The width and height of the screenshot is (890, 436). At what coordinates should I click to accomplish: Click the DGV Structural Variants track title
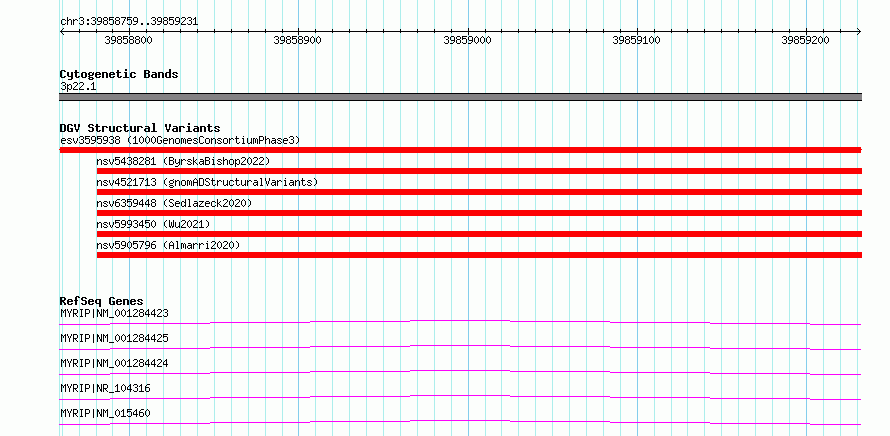click(x=140, y=128)
